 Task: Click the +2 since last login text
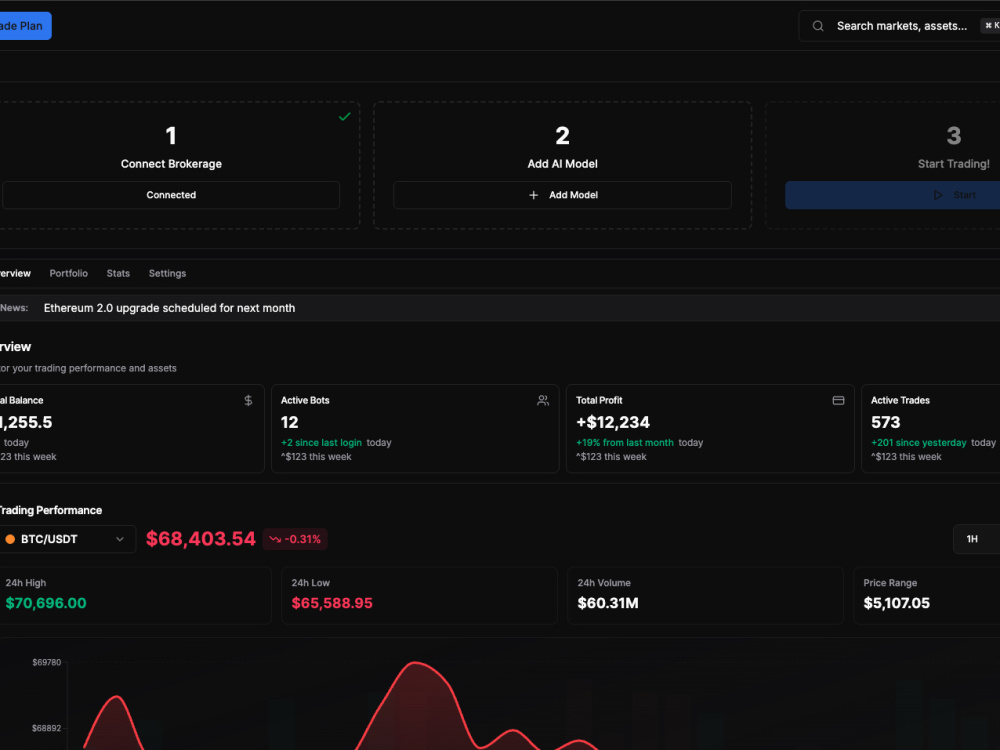click(x=321, y=443)
